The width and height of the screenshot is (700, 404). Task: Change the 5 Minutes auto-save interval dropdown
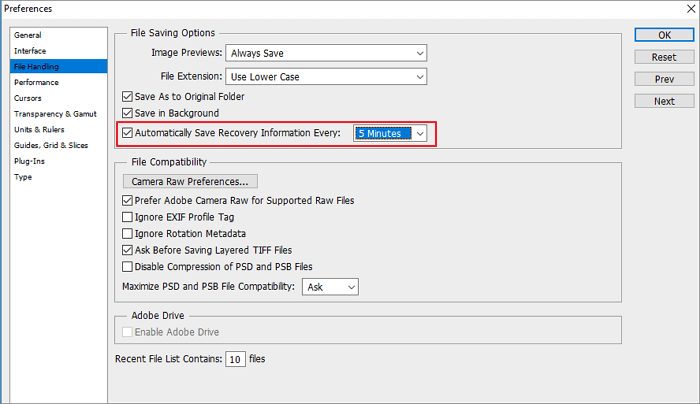click(x=391, y=133)
